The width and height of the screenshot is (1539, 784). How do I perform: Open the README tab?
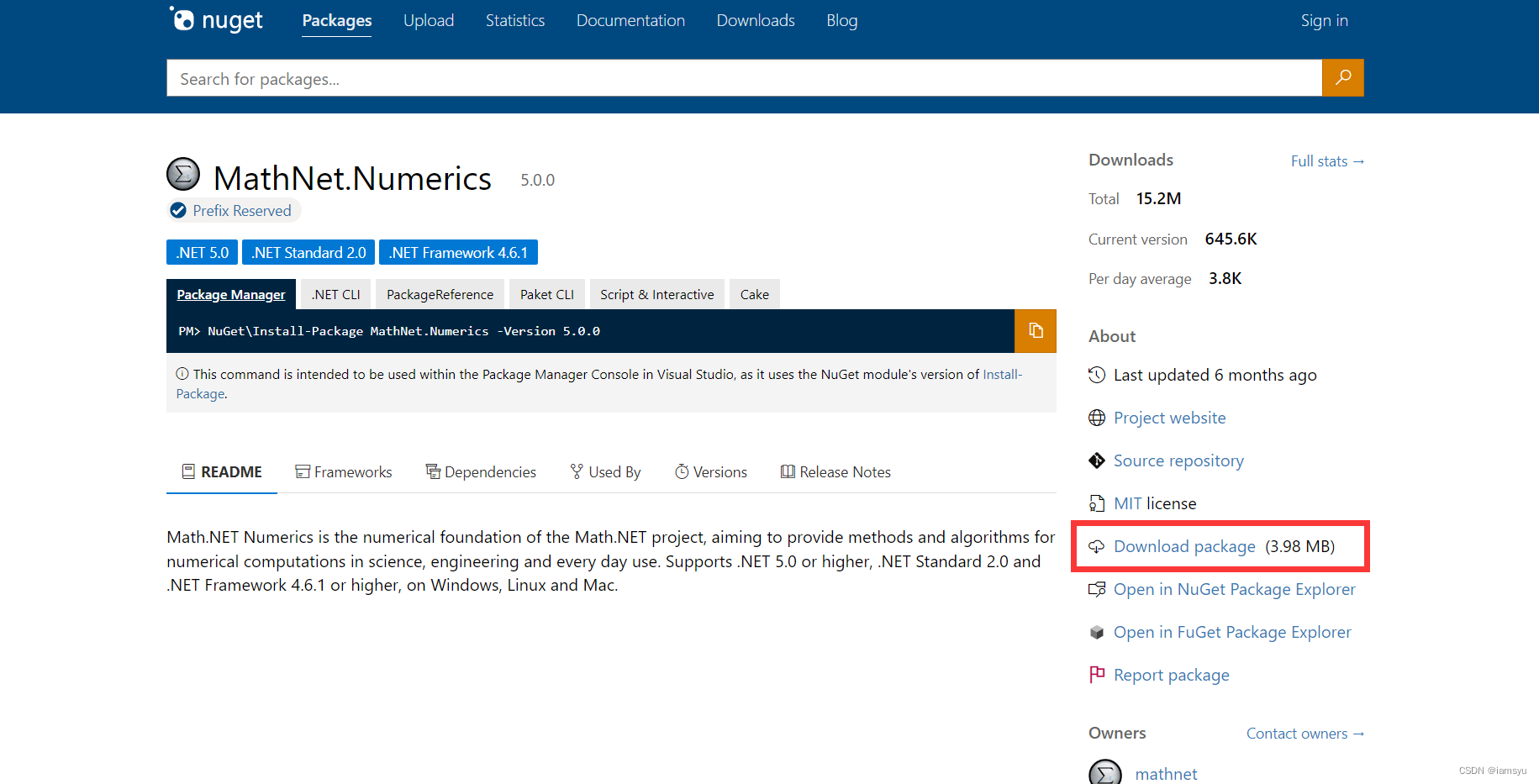point(222,472)
